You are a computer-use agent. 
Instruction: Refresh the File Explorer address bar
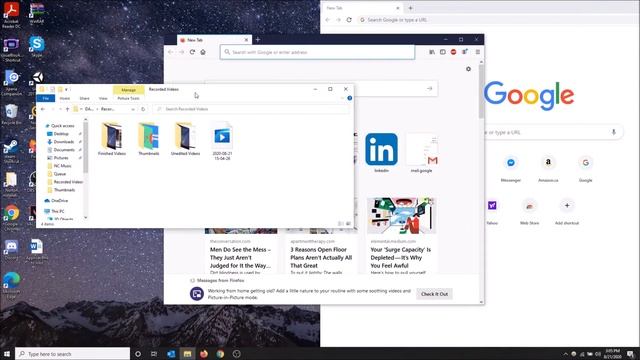point(143,109)
